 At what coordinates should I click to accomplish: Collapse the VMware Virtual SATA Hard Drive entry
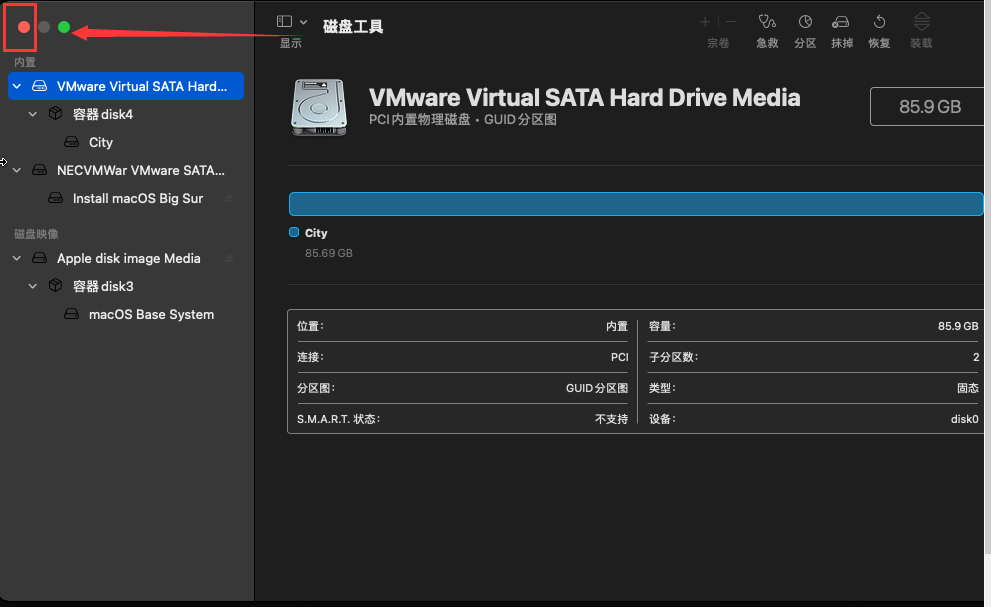coord(16,86)
